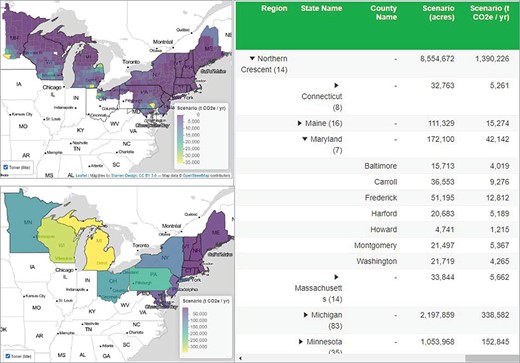Select the Washington county cell
The width and height of the screenshot is (520, 363).
[x=377, y=261]
